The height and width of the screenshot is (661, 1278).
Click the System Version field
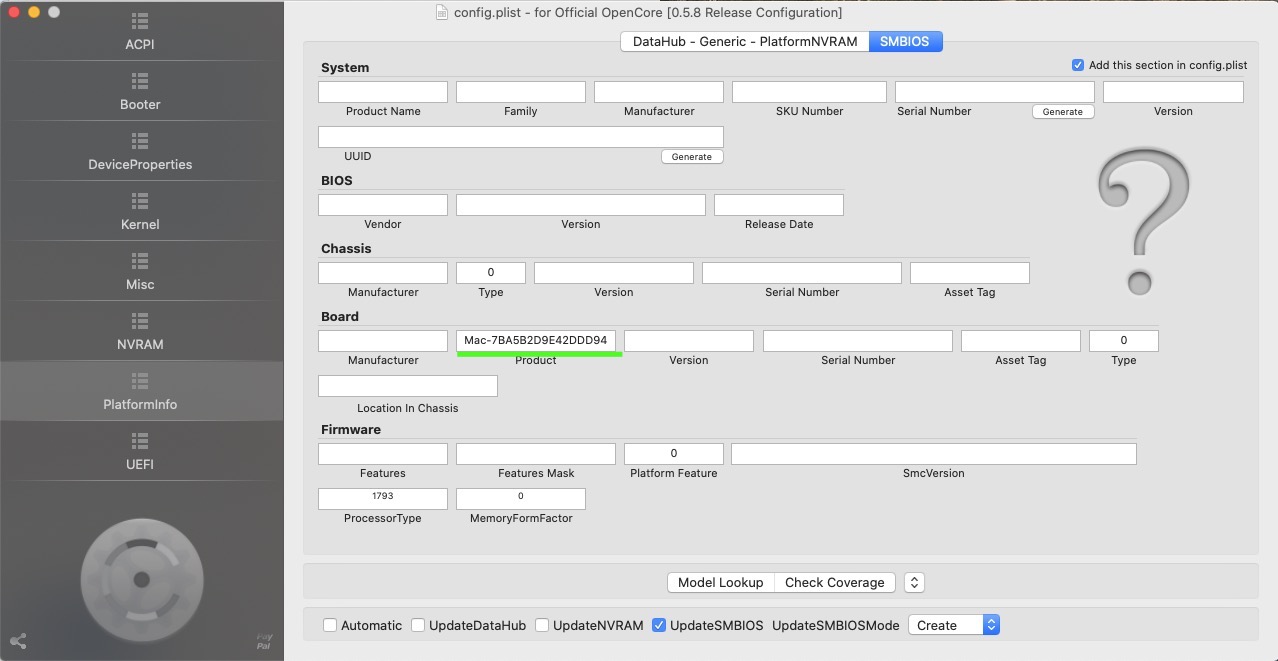pos(1173,92)
